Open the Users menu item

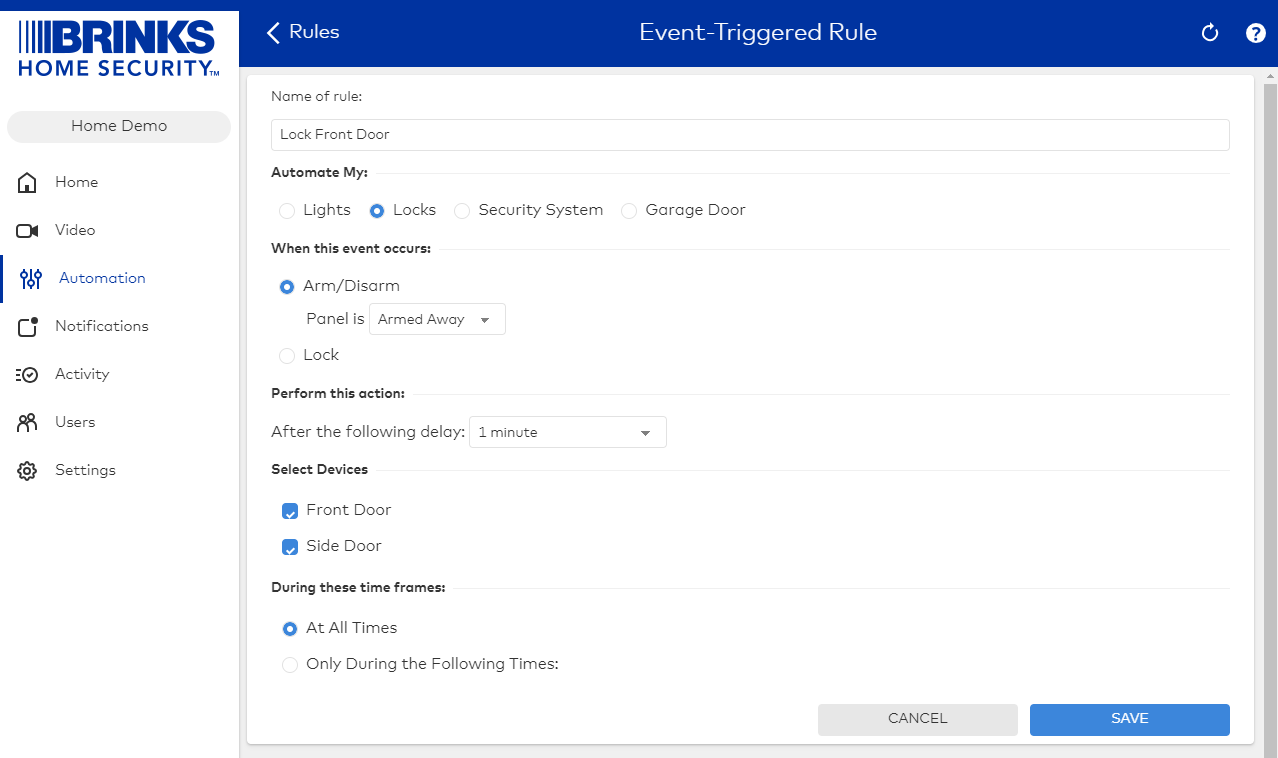(x=119, y=422)
